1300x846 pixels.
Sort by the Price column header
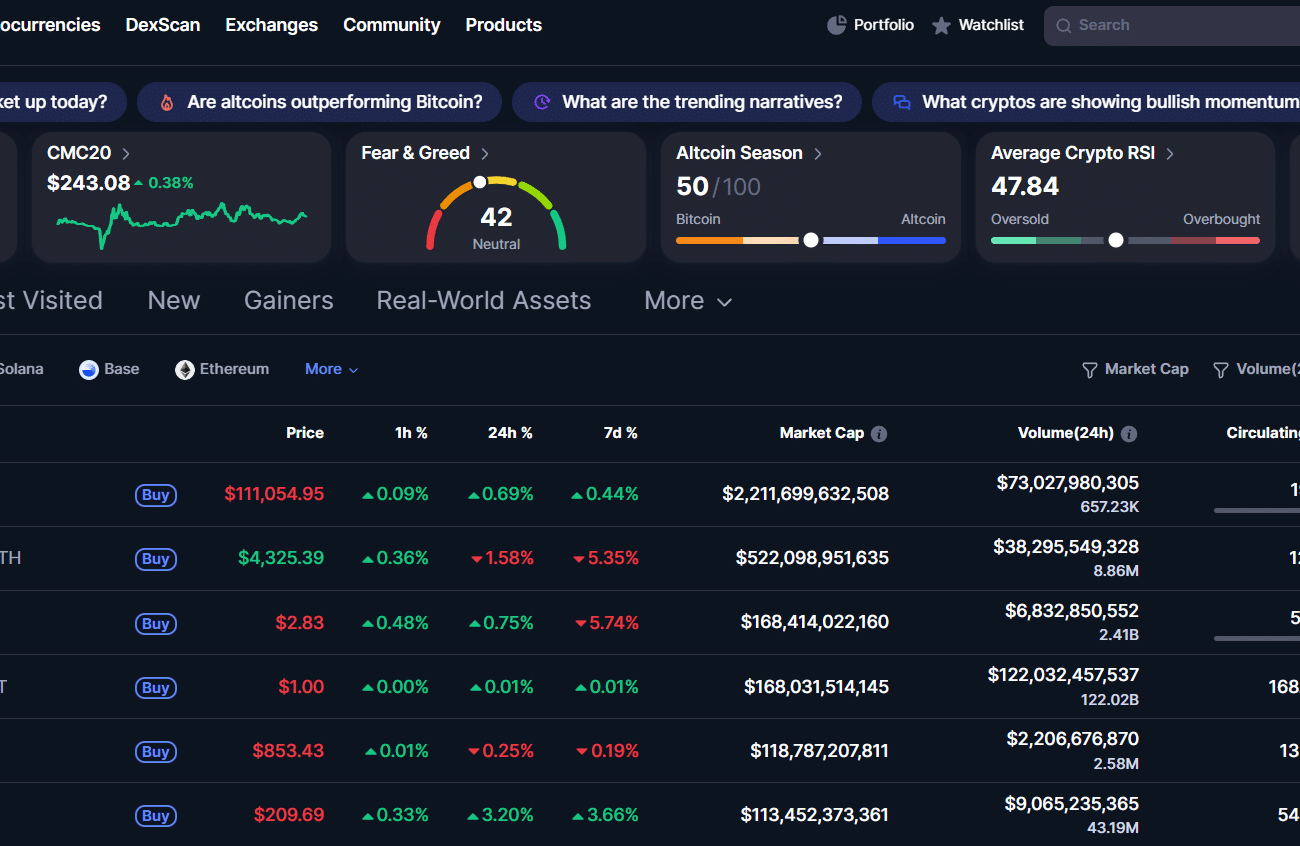(x=305, y=433)
